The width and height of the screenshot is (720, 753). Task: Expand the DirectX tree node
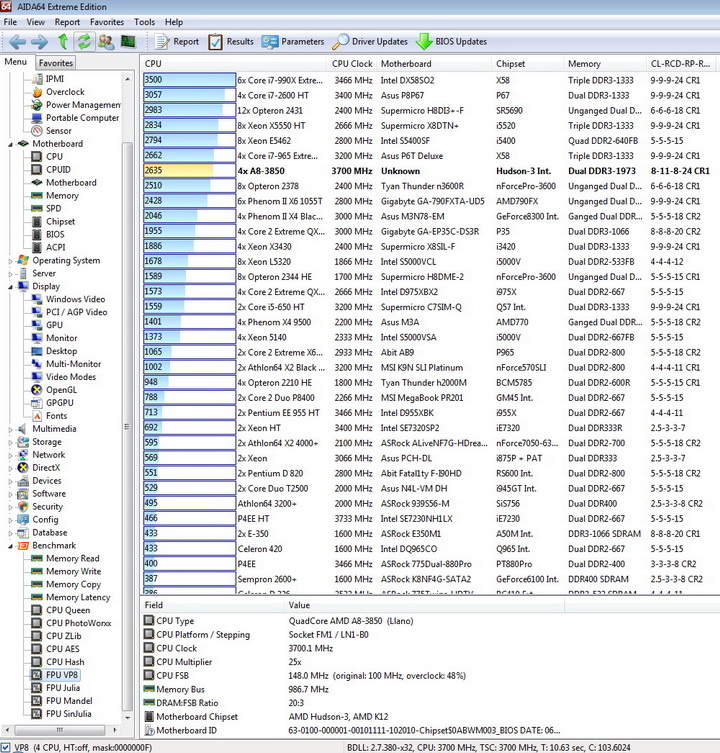[x=11, y=468]
